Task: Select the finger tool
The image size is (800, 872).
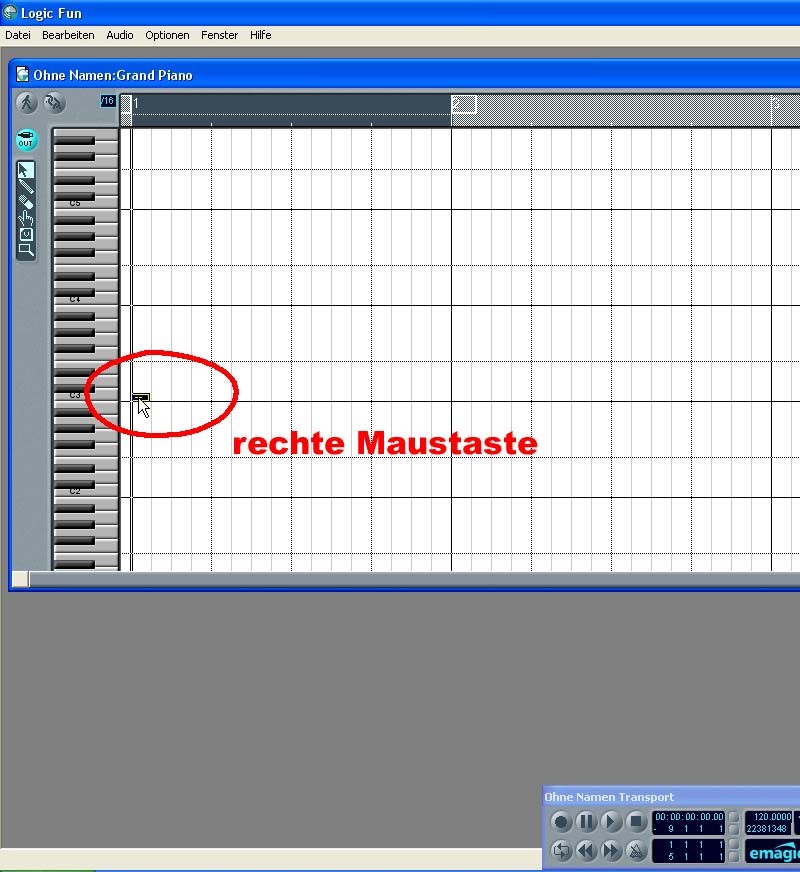Action: click(x=26, y=218)
